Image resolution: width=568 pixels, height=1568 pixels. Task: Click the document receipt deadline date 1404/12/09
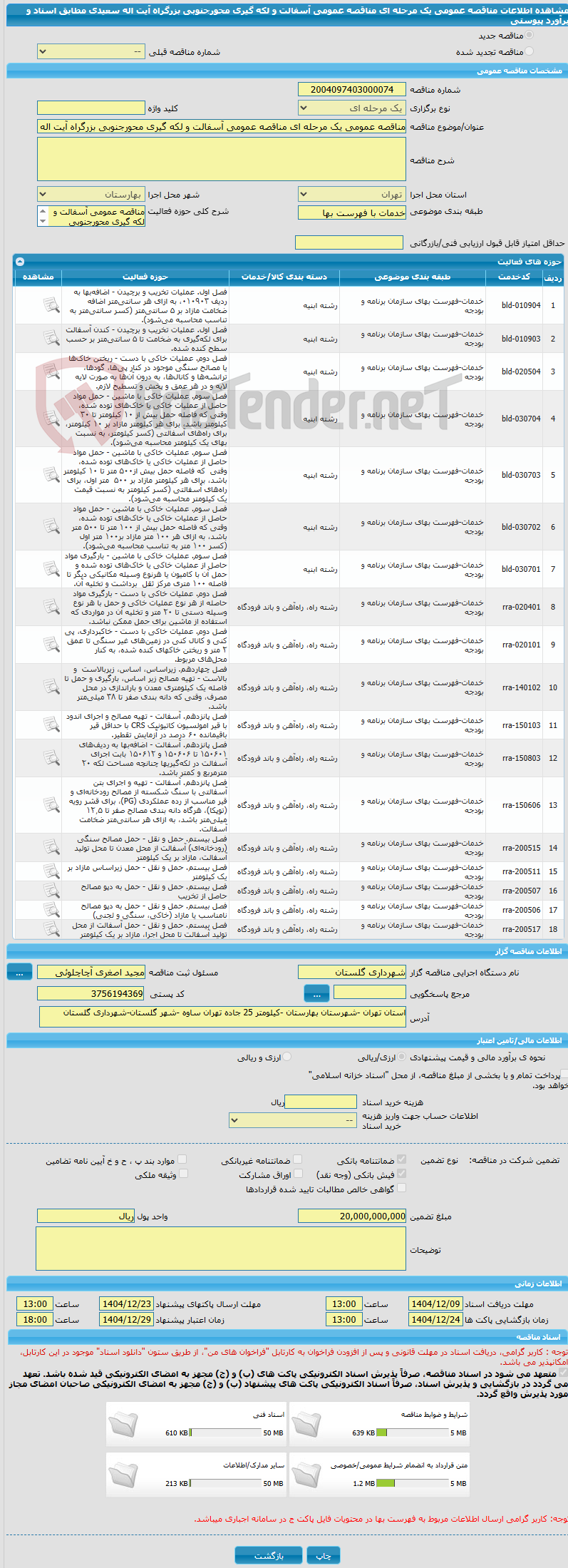pyautogui.click(x=435, y=1303)
